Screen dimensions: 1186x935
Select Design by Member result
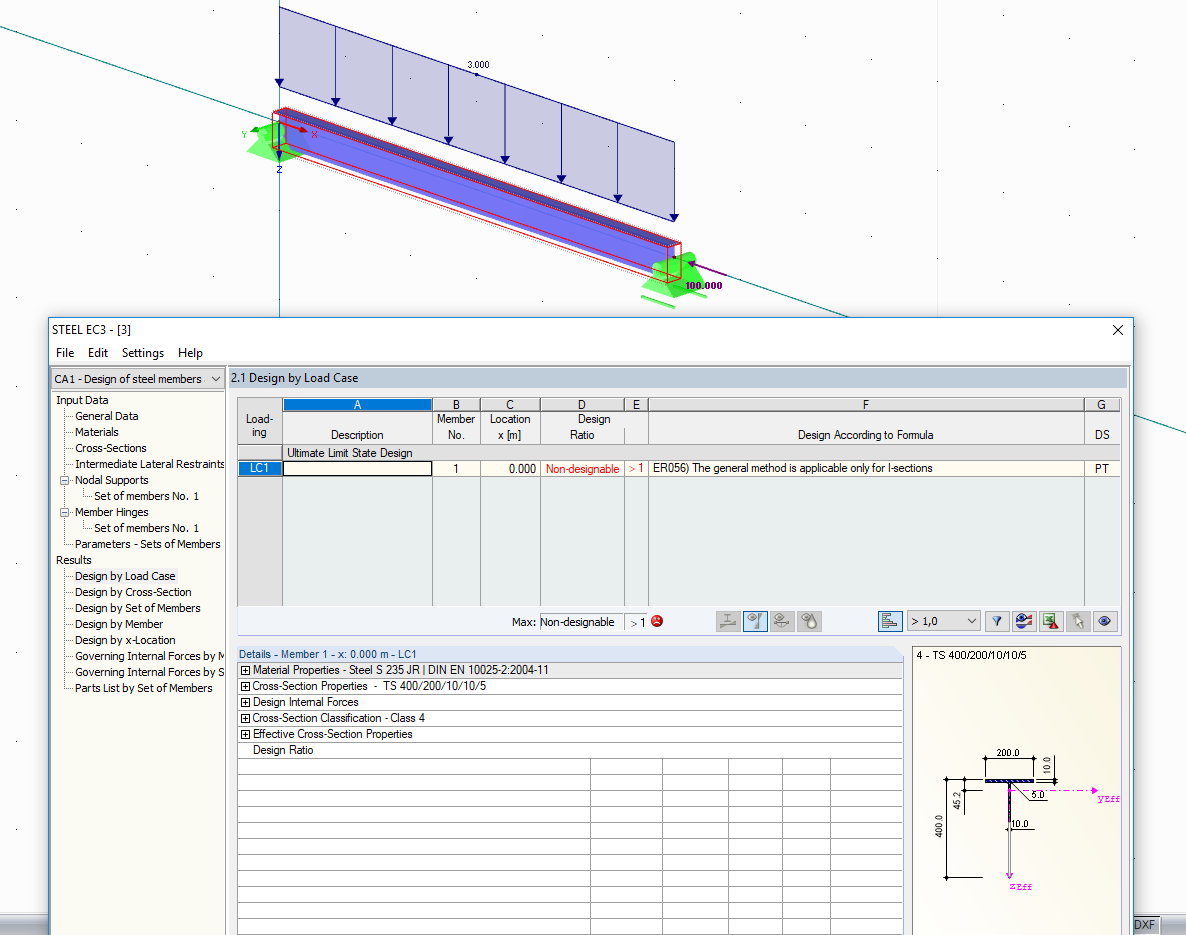(119, 624)
